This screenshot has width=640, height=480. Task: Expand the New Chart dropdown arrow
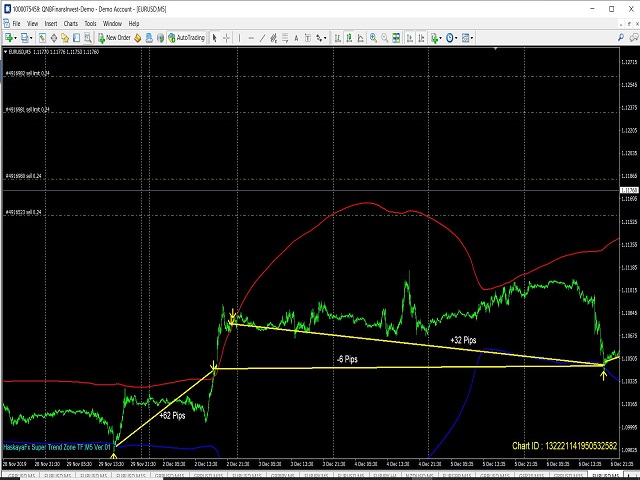[16, 38]
